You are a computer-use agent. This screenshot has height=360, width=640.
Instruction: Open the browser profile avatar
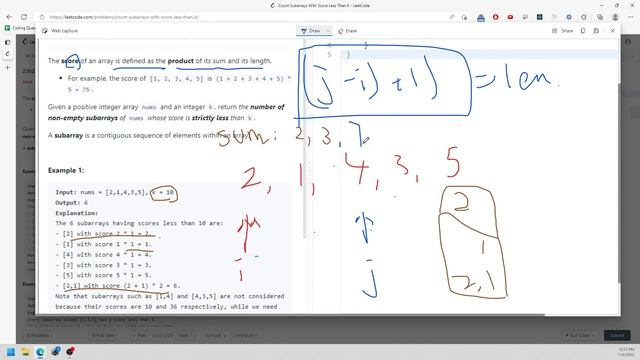coord(615,17)
